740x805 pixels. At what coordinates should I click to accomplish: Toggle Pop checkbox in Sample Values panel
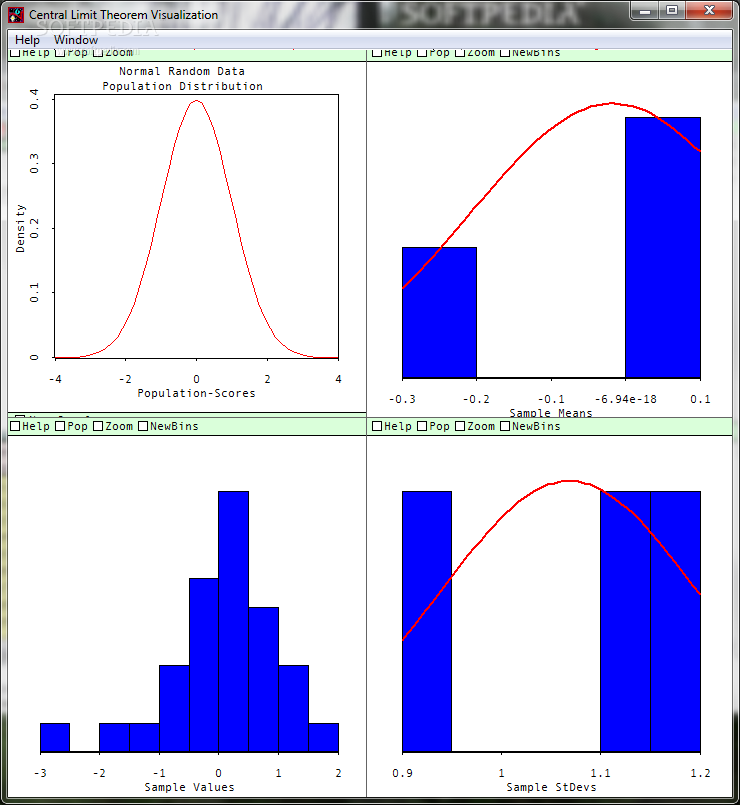click(60, 426)
